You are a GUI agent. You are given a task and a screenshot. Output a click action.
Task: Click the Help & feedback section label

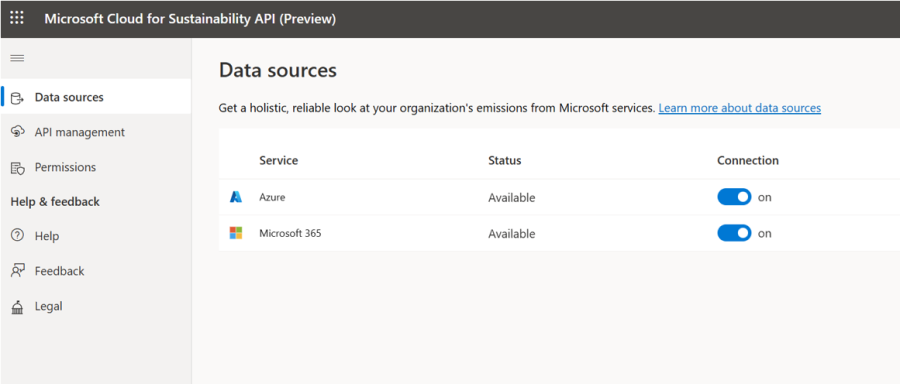[55, 201]
